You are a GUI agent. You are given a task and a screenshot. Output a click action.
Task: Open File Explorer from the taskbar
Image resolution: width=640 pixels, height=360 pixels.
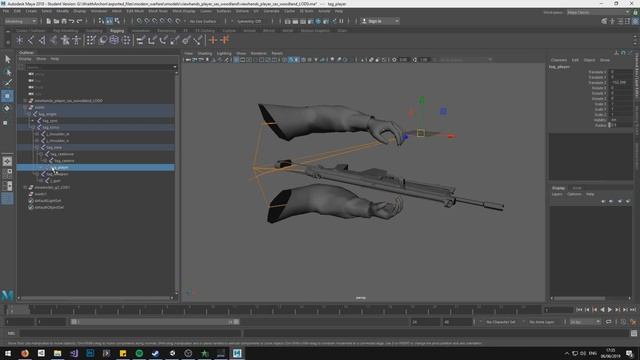58,353
